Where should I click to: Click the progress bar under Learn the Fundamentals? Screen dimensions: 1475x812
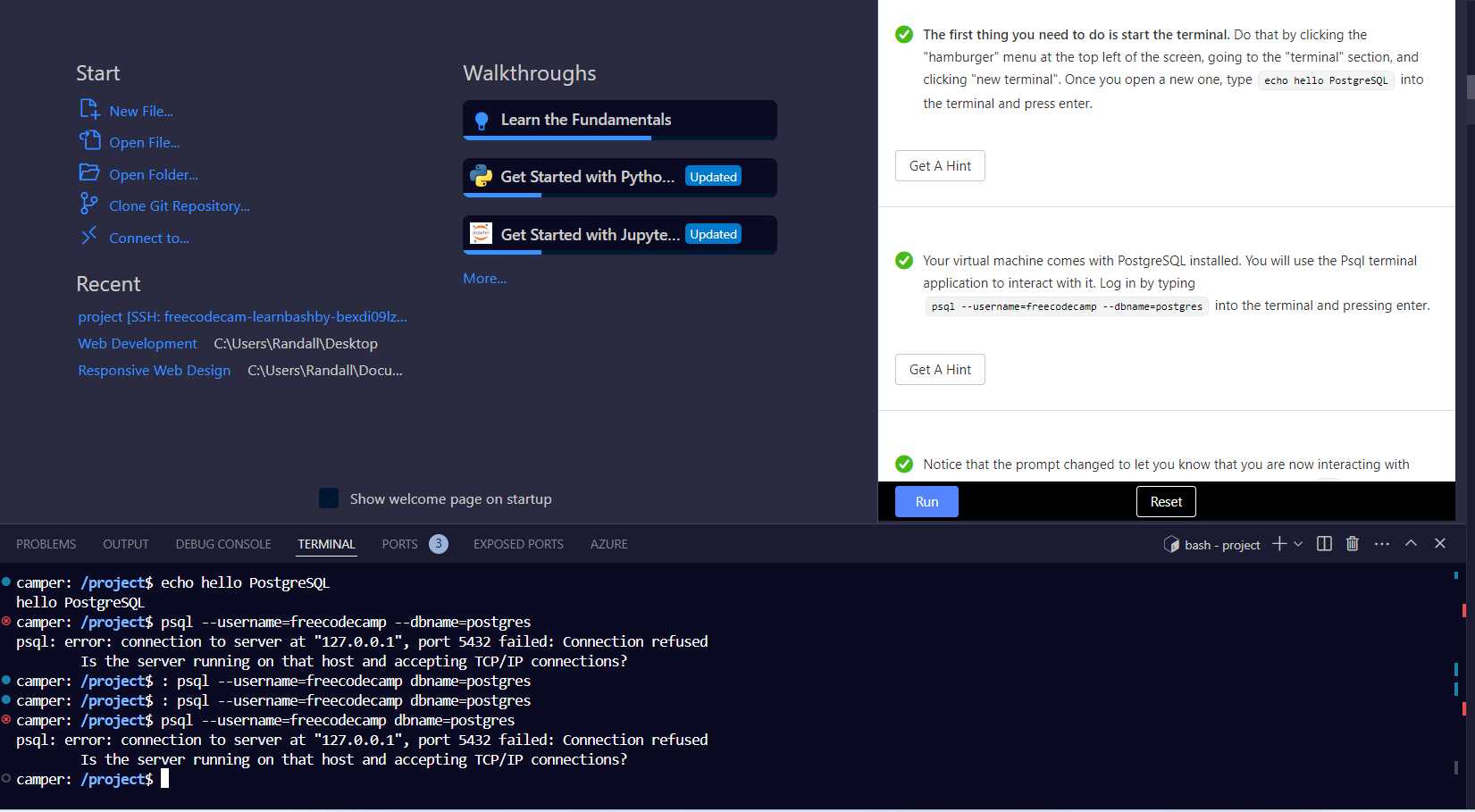pyautogui.click(x=558, y=138)
